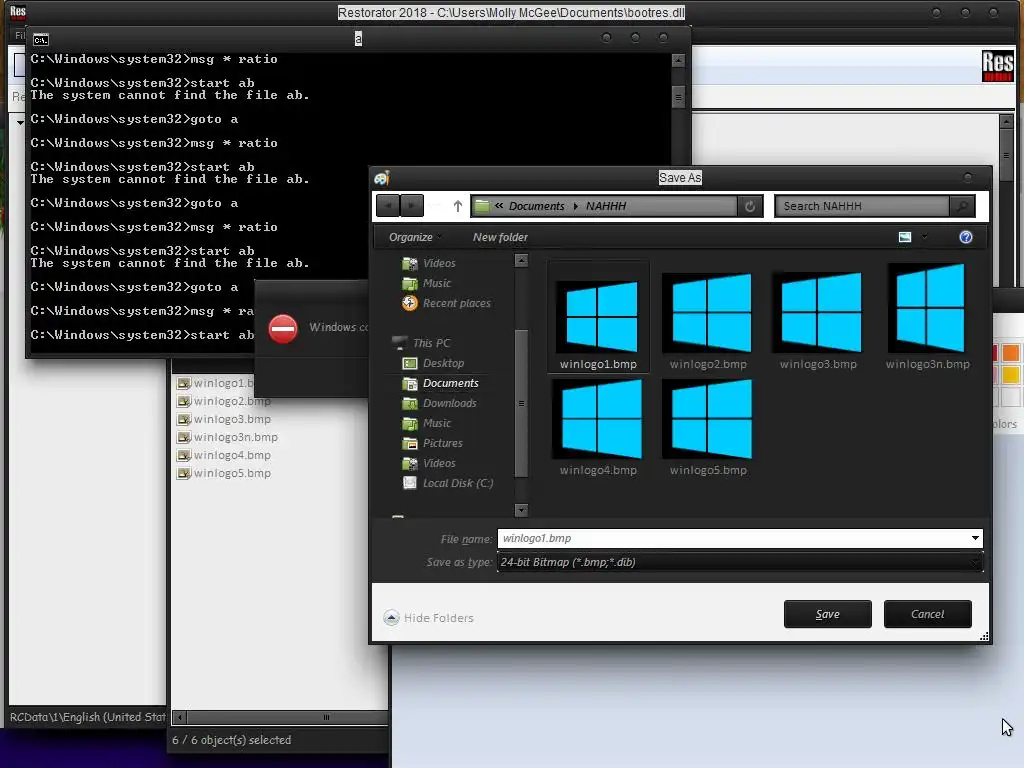Click New folder in Save As toolbar
1024x768 pixels.
point(500,237)
